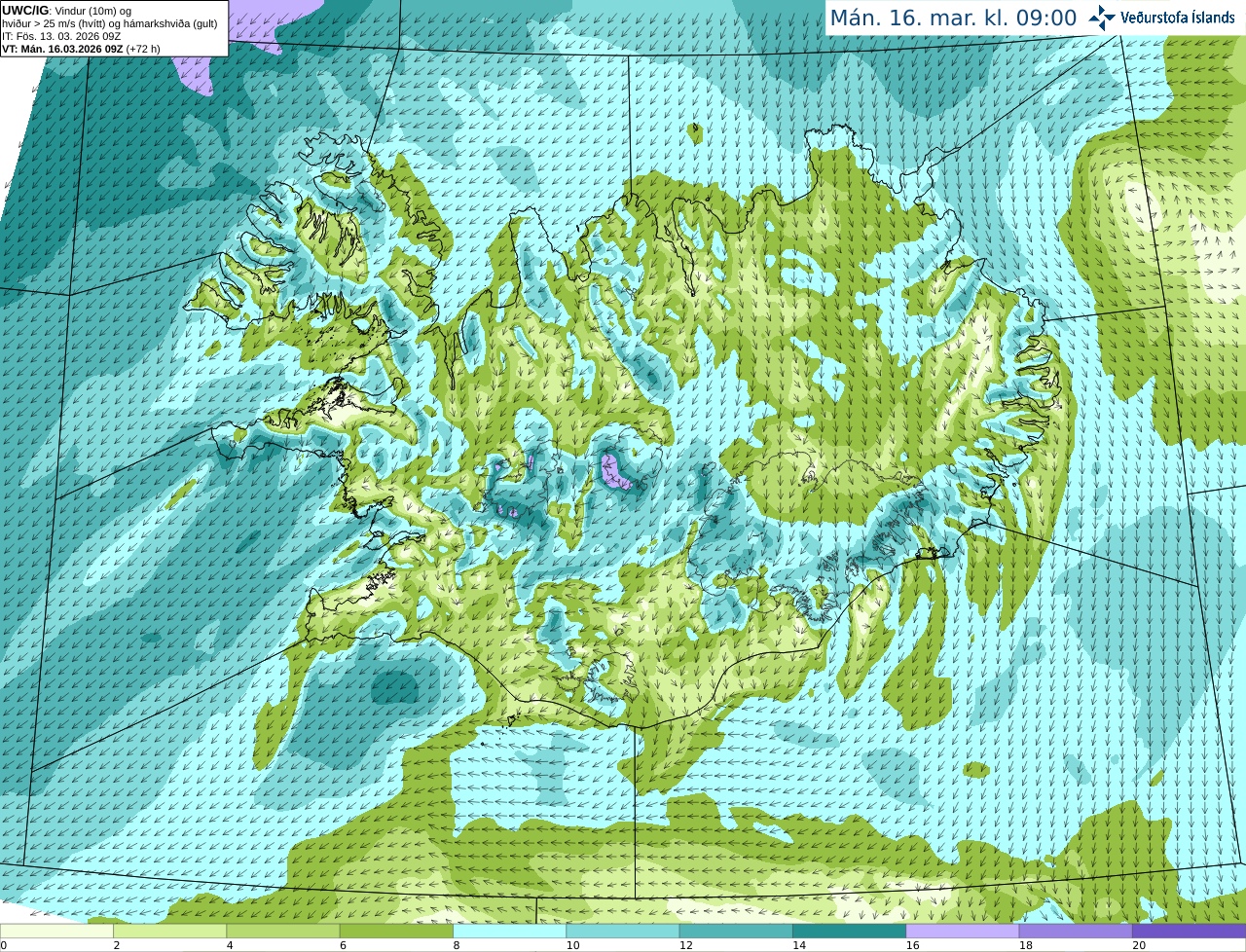Image resolution: width=1246 pixels, height=952 pixels.
Task: Pick the 10–12 m/s turquoise swatch
Action: coord(623,931)
